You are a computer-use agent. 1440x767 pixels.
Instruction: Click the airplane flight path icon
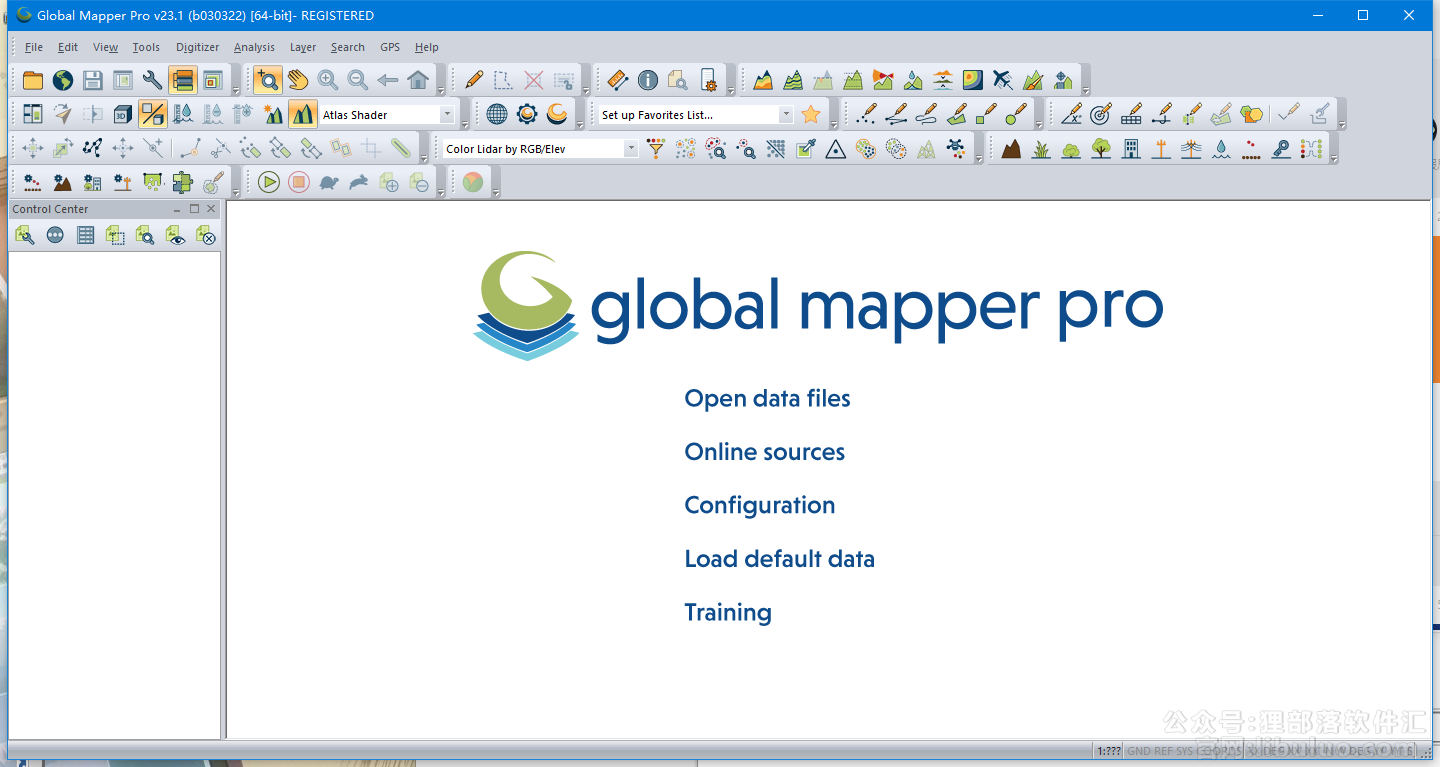1003,80
